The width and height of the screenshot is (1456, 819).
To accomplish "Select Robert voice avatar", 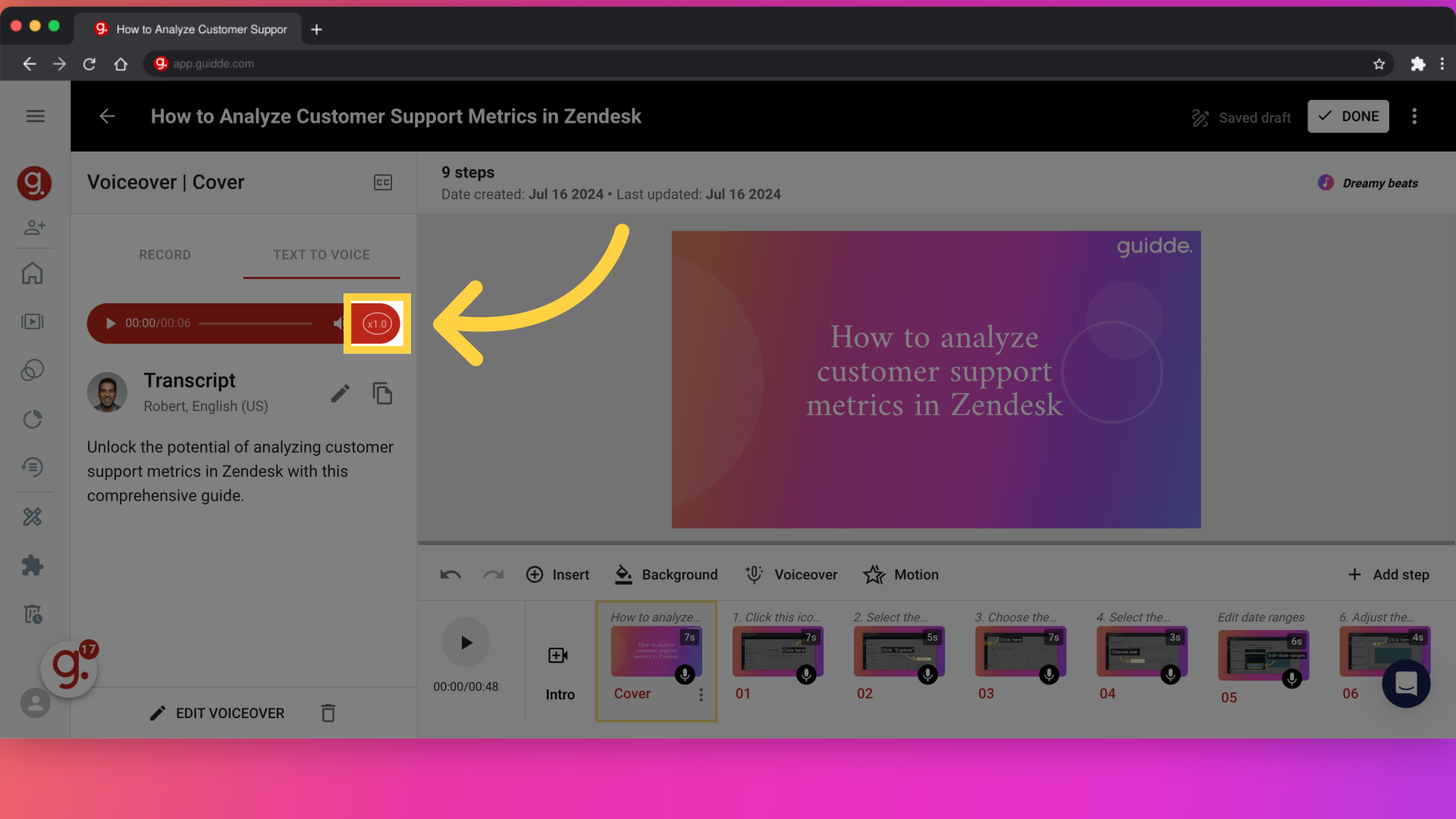I will tap(107, 392).
